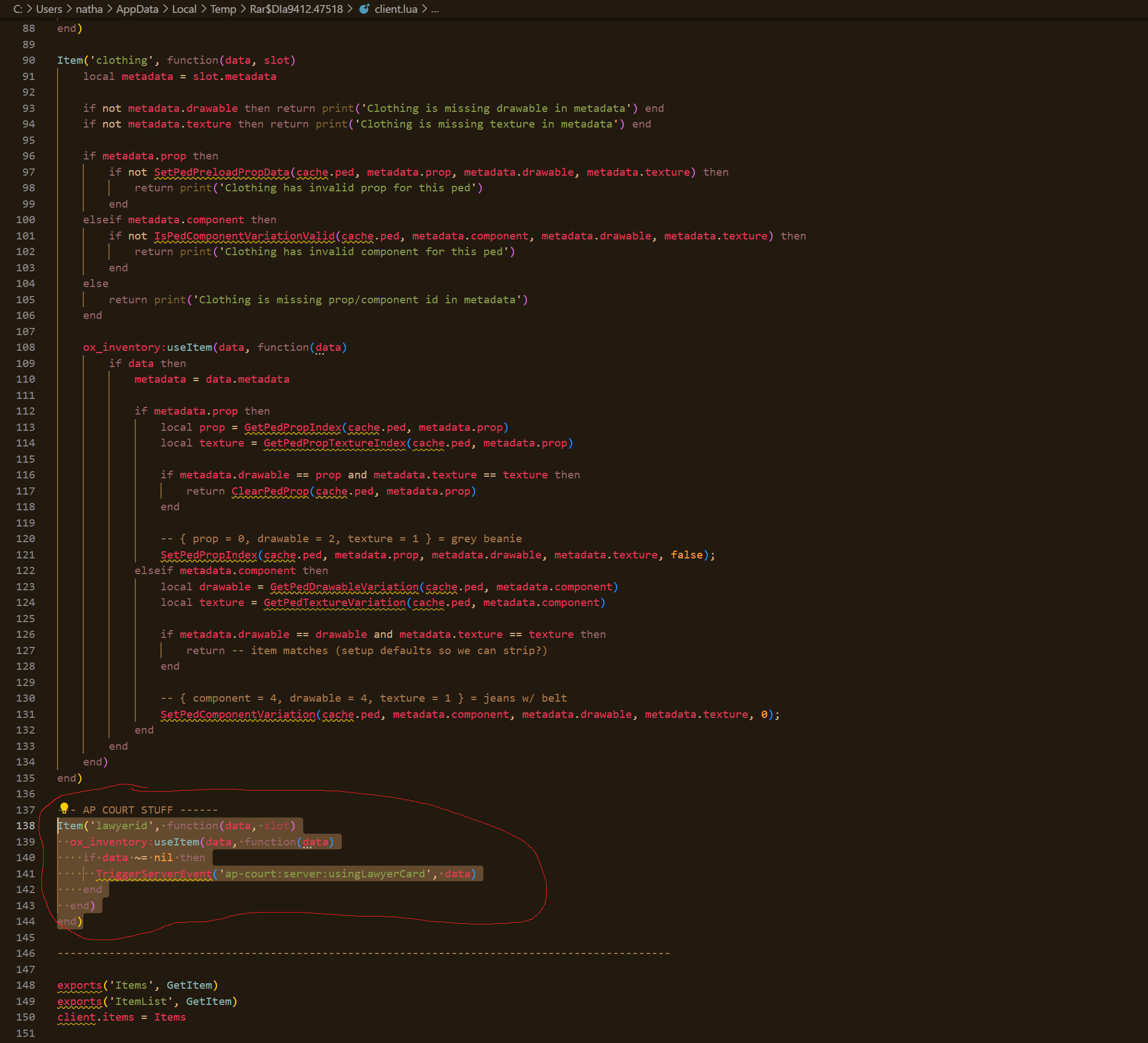Click the 'C:' drive breadcrumb

[x=18, y=9]
